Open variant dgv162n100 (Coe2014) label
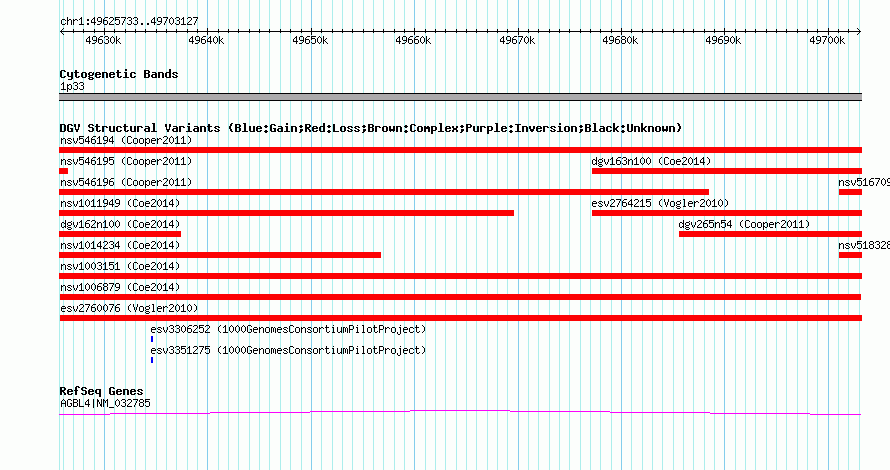 120,224
